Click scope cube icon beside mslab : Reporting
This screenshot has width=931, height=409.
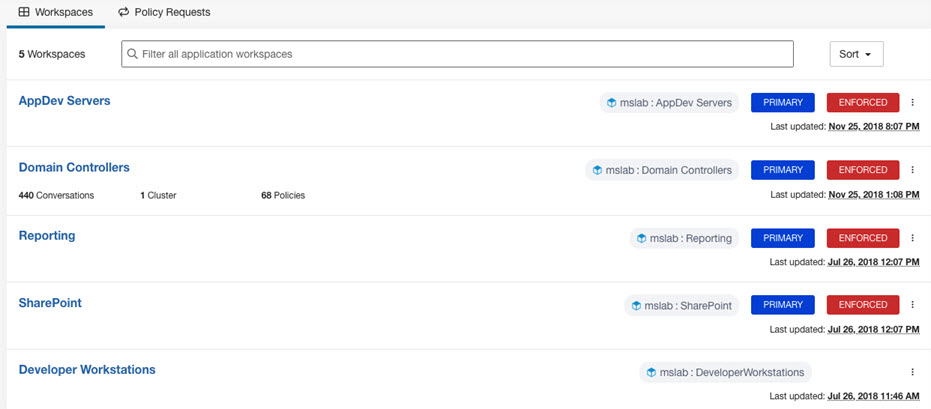[x=641, y=238]
